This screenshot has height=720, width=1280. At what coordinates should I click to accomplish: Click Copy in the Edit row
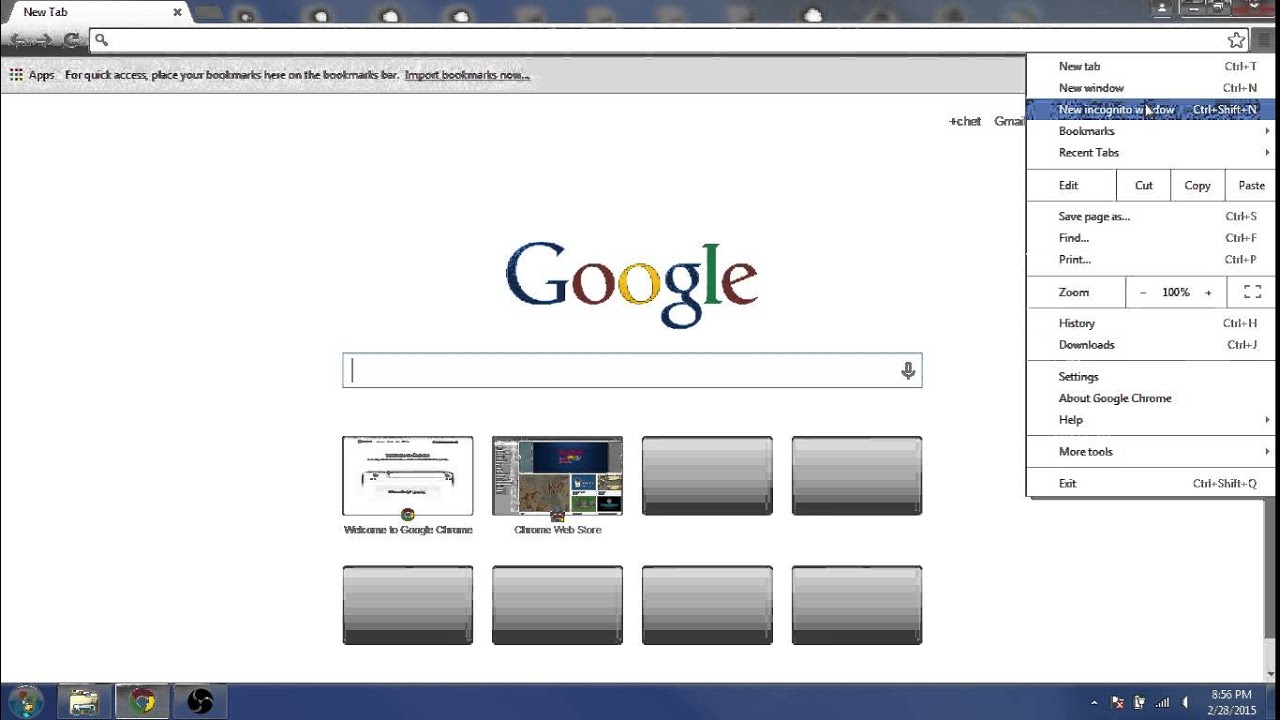pyautogui.click(x=1197, y=185)
